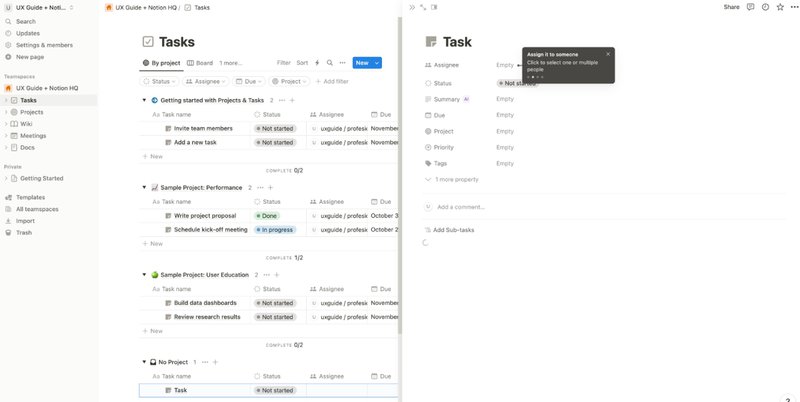Click the In progress status badge
The height and width of the screenshot is (402, 800).
[x=276, y=229]
